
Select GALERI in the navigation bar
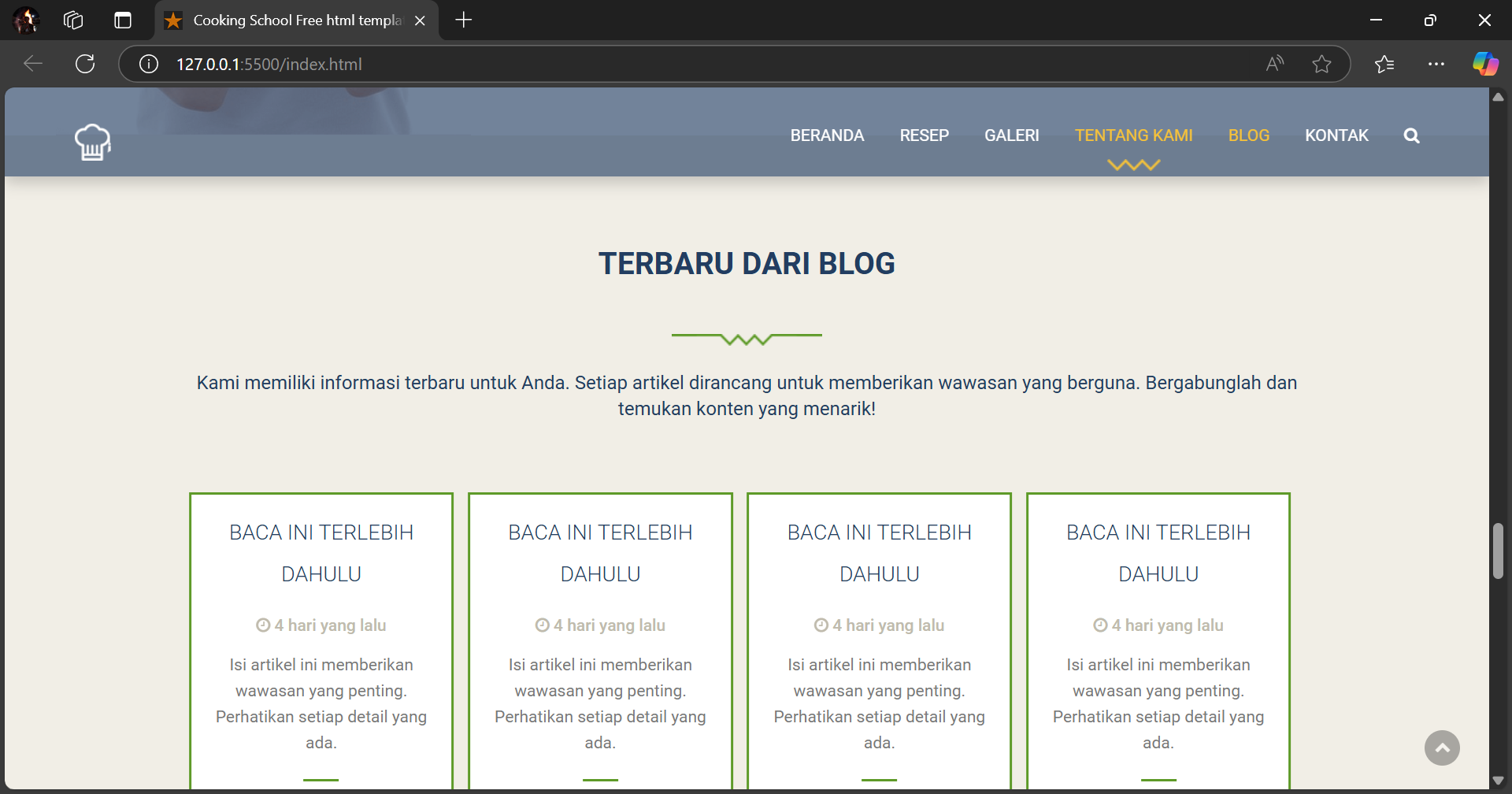coord(1011,135)
